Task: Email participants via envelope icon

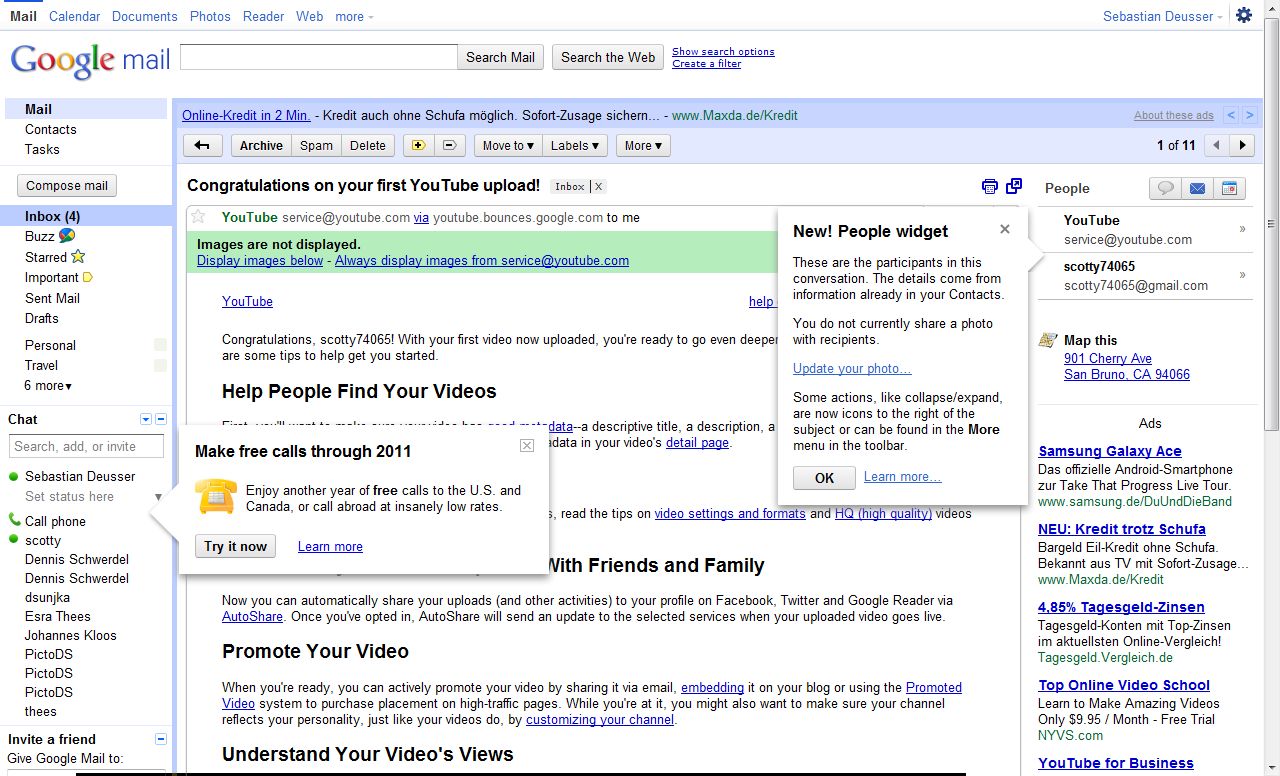Action: (1197, 188)
